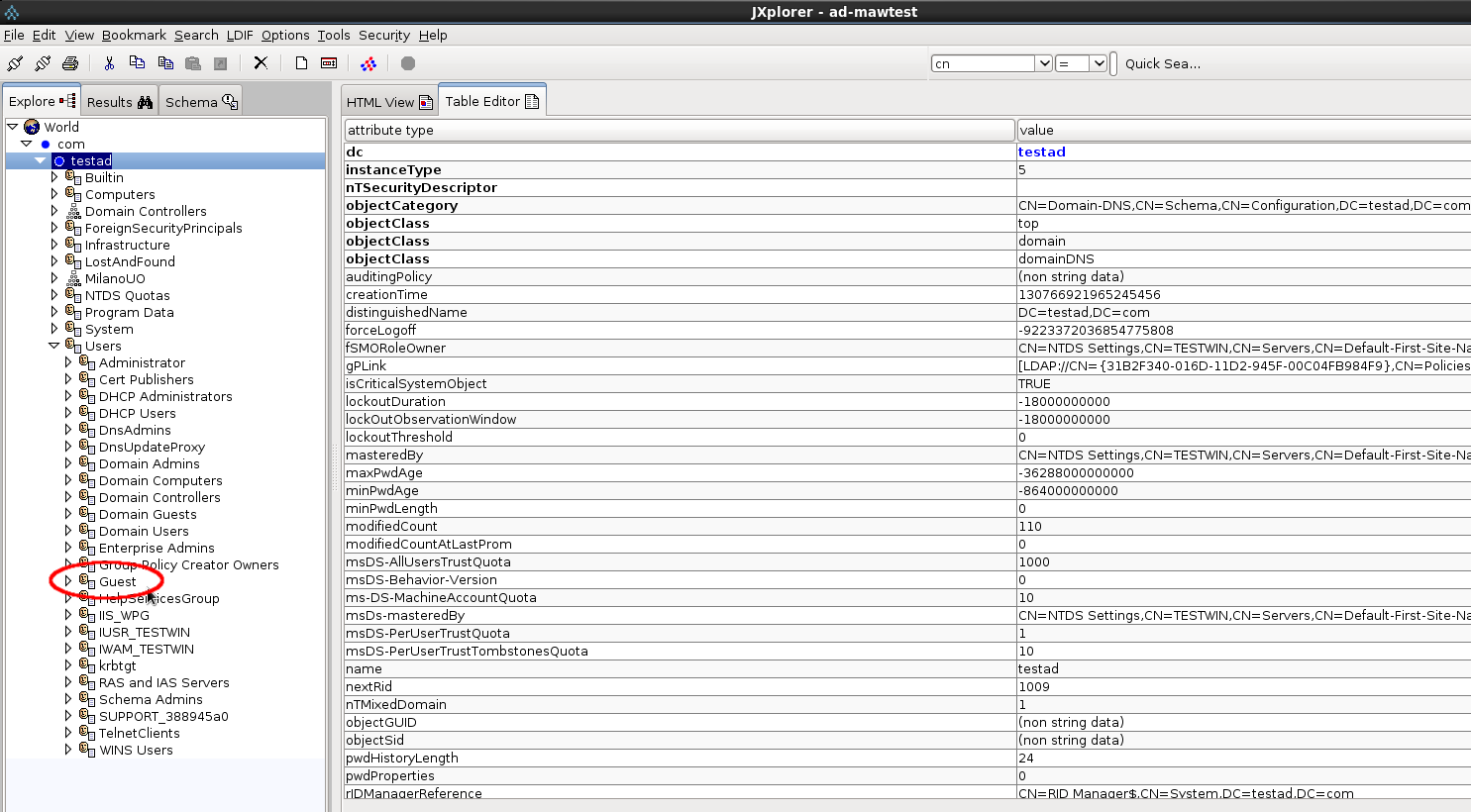Screen dimensions: 1471x812
Task: Click the System container icon
Action: coord(73,329)
